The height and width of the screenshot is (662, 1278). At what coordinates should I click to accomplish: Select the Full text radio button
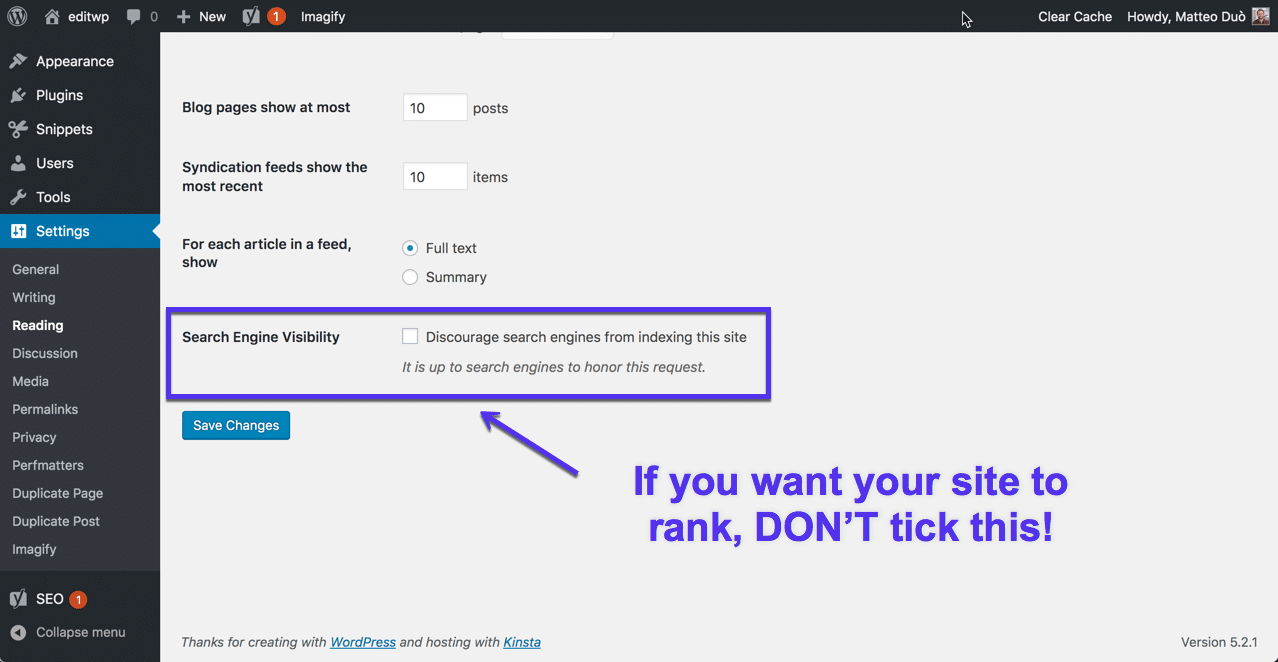(409, 248)
